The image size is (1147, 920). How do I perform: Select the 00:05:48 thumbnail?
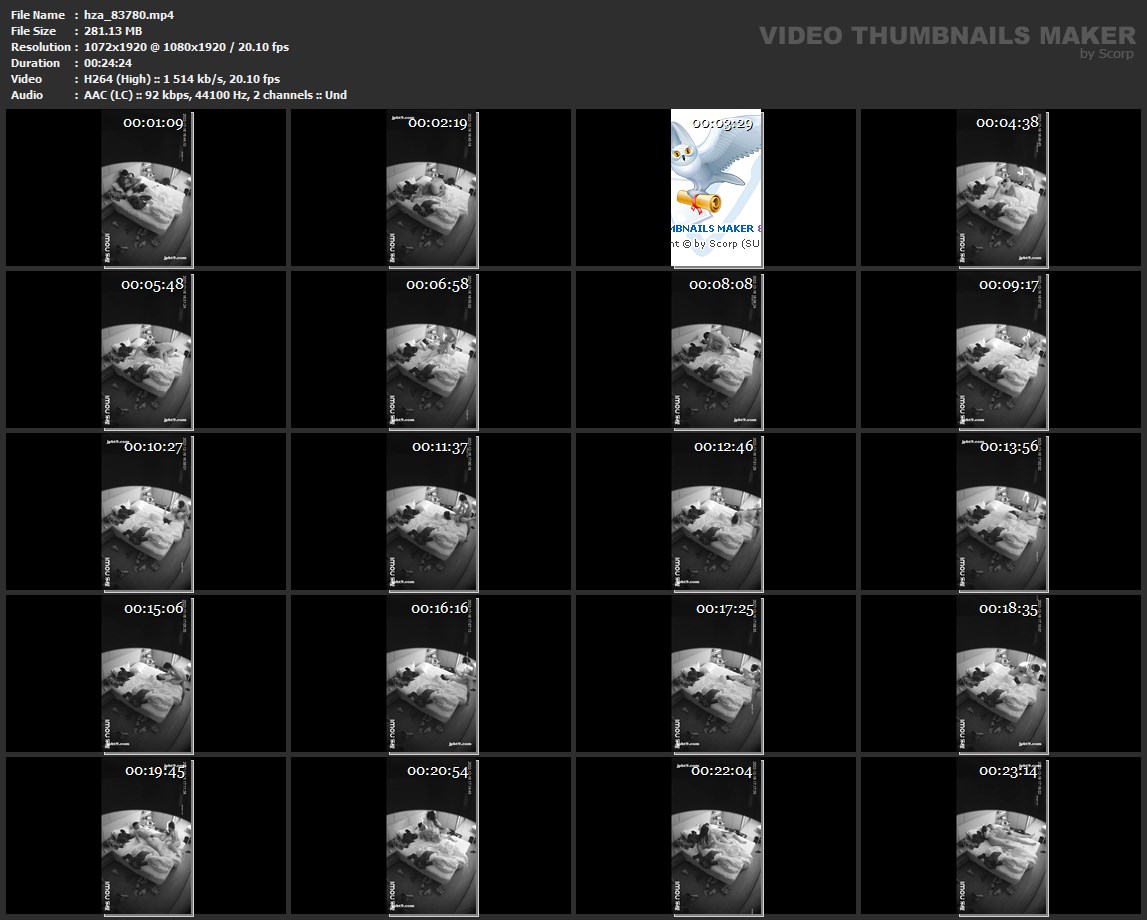[147, 350]
